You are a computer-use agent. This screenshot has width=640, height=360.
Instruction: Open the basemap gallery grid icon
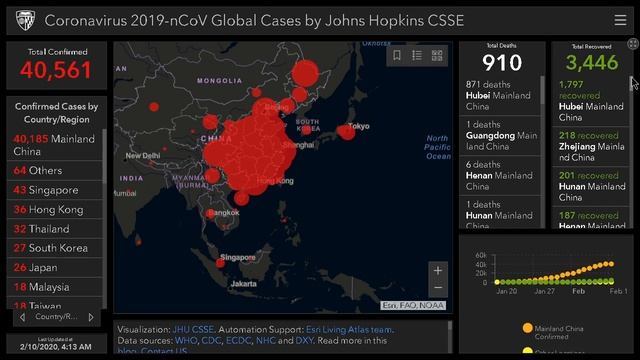pyautogui.click(x=437, y=56)
